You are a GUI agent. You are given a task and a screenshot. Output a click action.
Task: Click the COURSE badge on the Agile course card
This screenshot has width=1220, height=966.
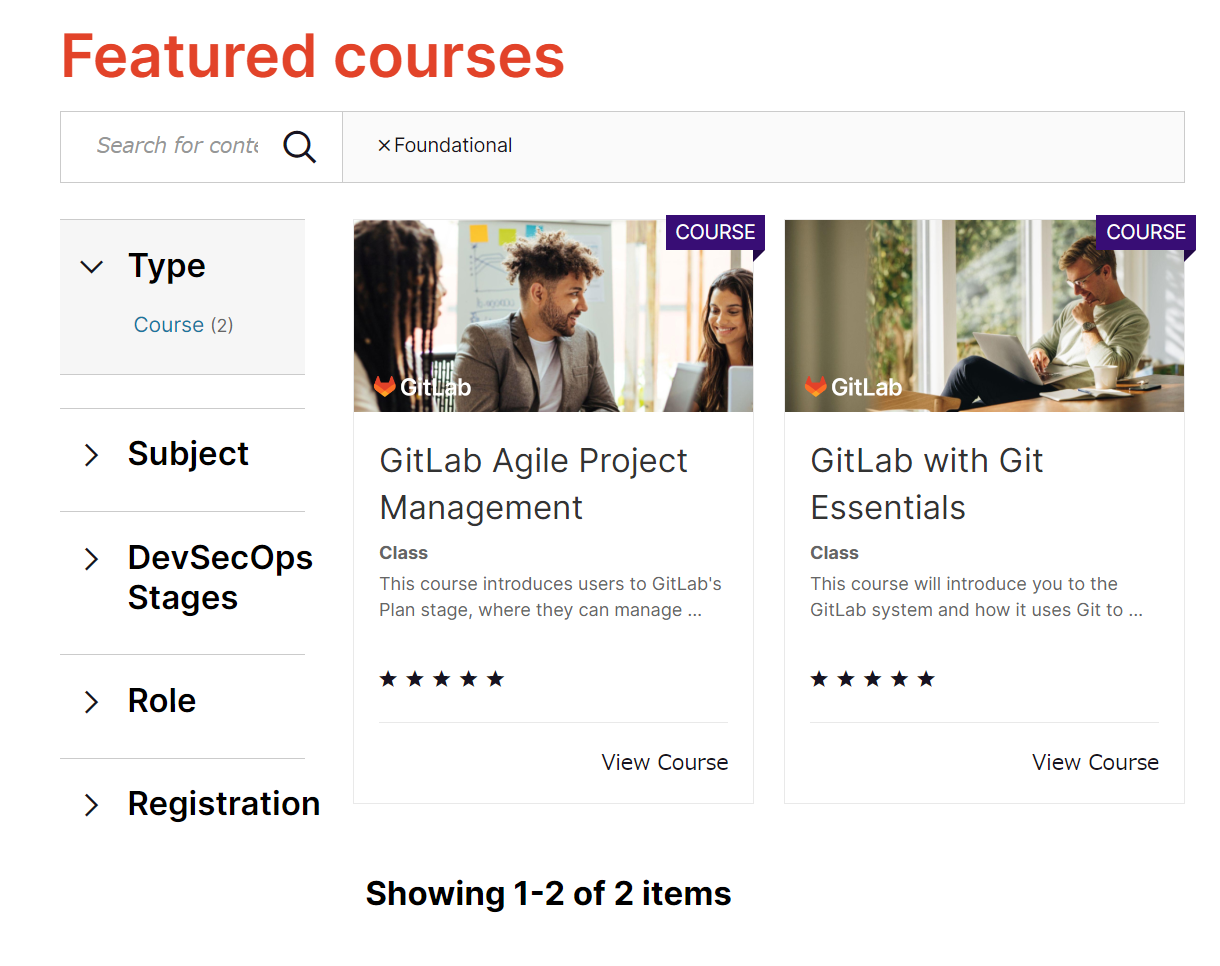tap(714, 231)
